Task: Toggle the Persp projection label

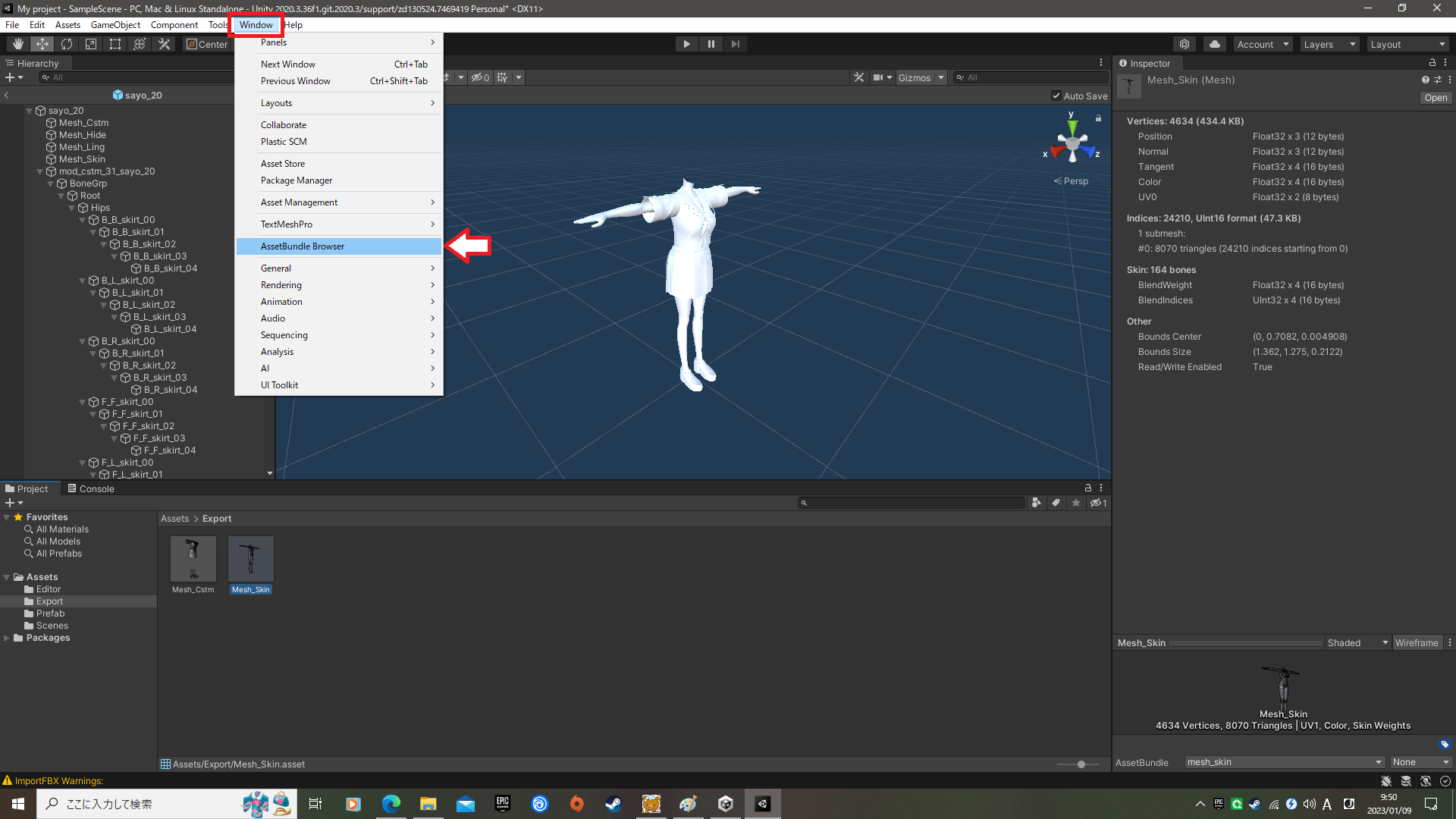Action: coord(1071,181)
